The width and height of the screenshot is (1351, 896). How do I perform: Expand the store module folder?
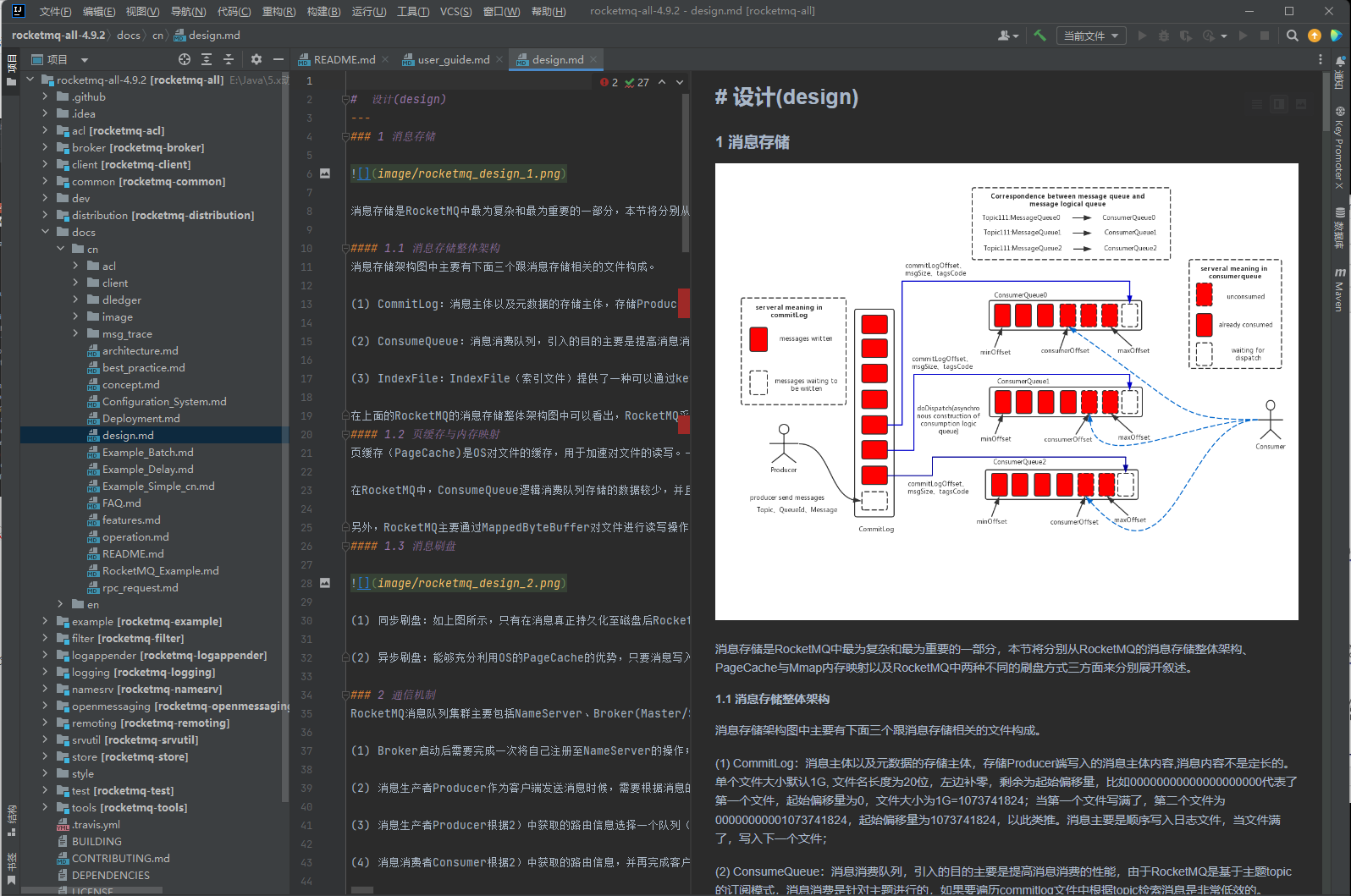point(46,756)
